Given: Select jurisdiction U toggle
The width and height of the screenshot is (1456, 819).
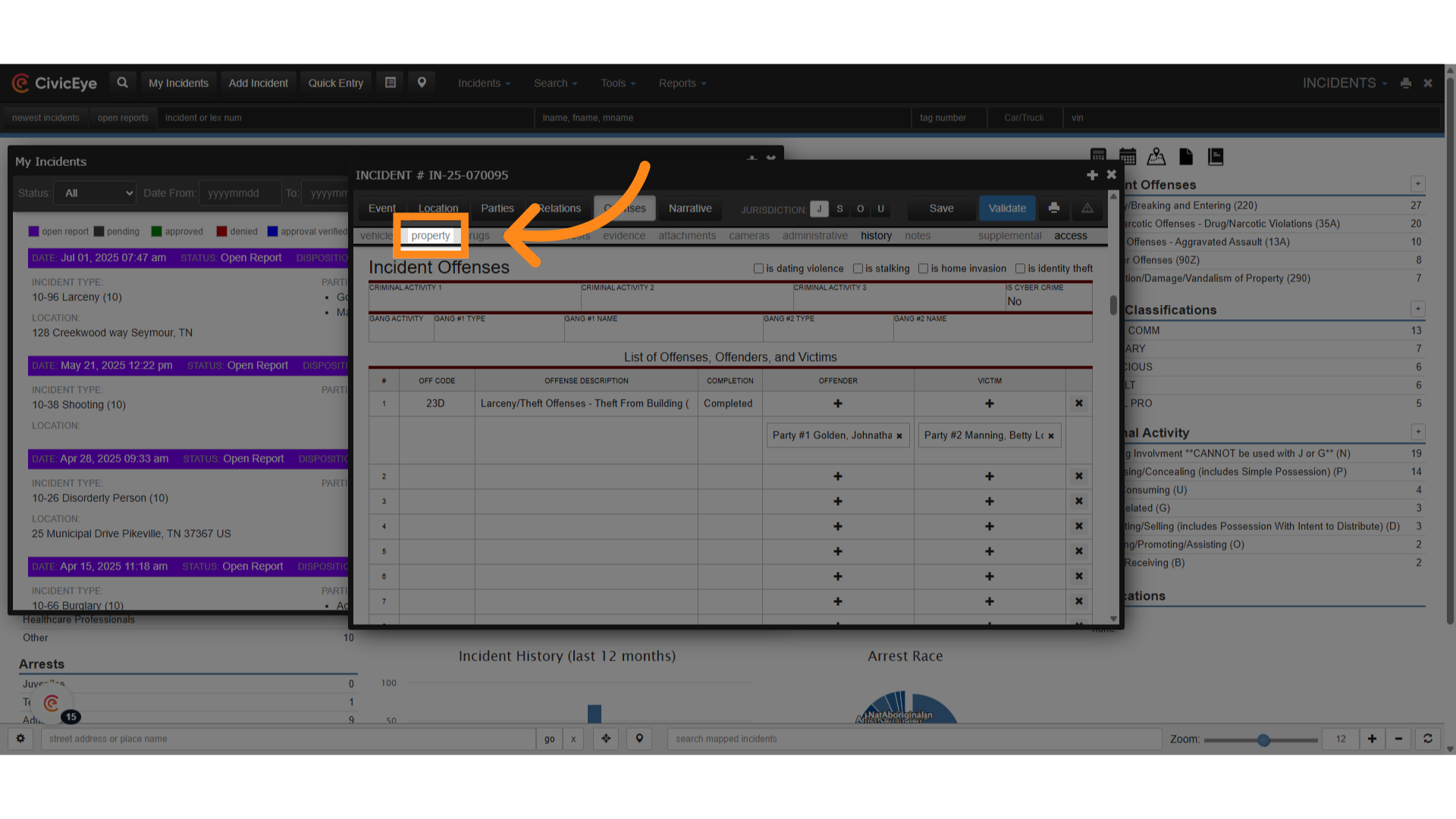Looking at the screenshot, I should pyautogui.click(x=880, y=209).
